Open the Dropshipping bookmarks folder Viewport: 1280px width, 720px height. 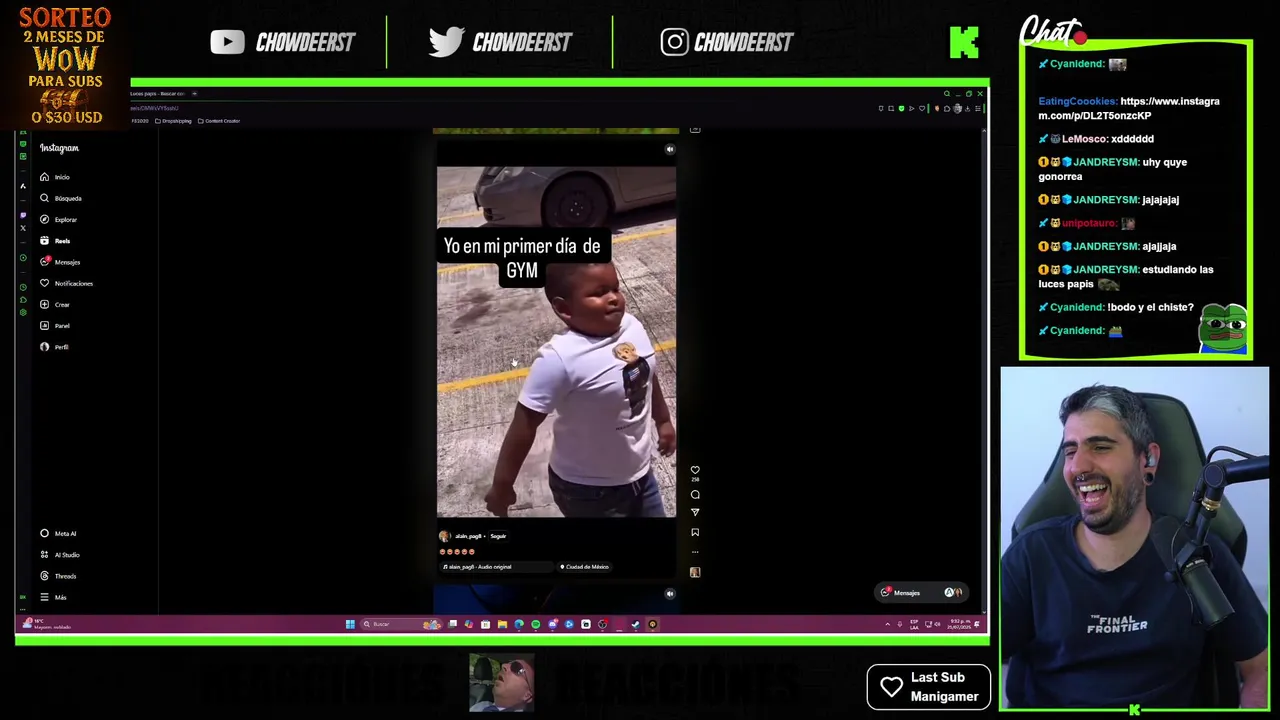coord(174,121)
